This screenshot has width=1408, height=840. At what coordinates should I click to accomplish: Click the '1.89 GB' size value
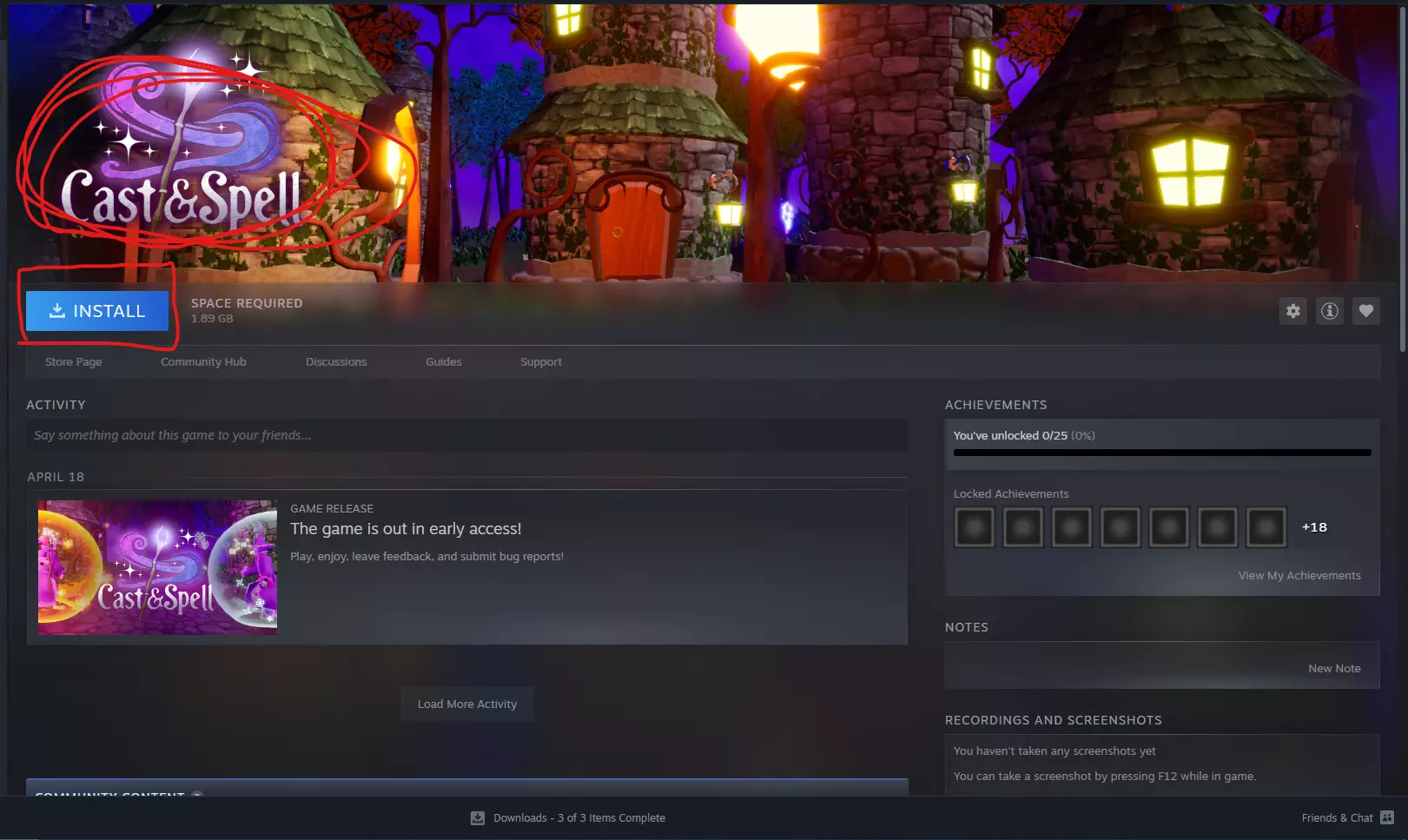pos(212,319)
